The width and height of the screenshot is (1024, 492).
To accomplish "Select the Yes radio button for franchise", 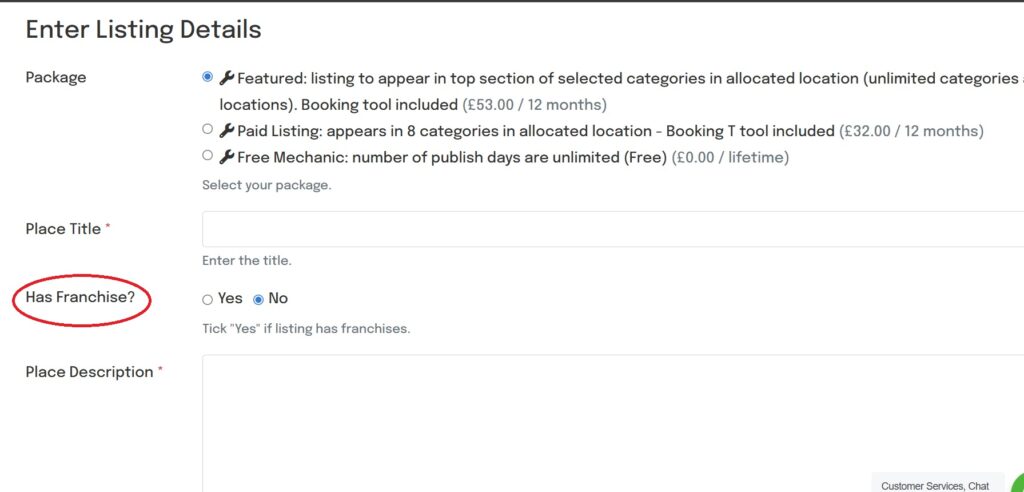I will 208,299.
